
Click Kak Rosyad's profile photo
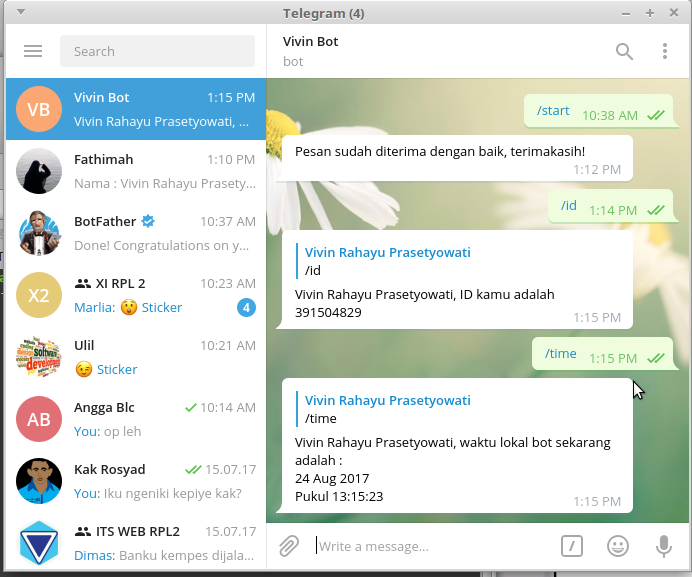[39, 481]
